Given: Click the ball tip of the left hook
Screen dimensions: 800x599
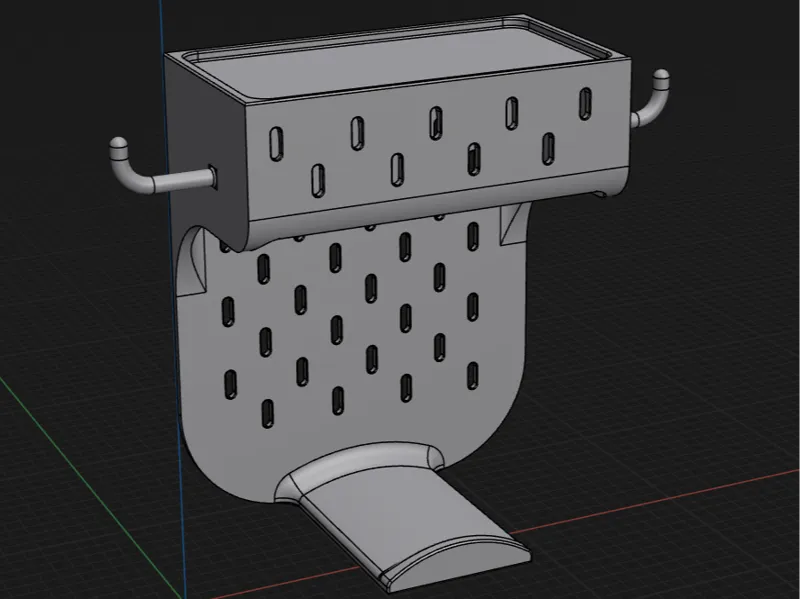Looking at the screenshot, I should click(x=118, y=144).
